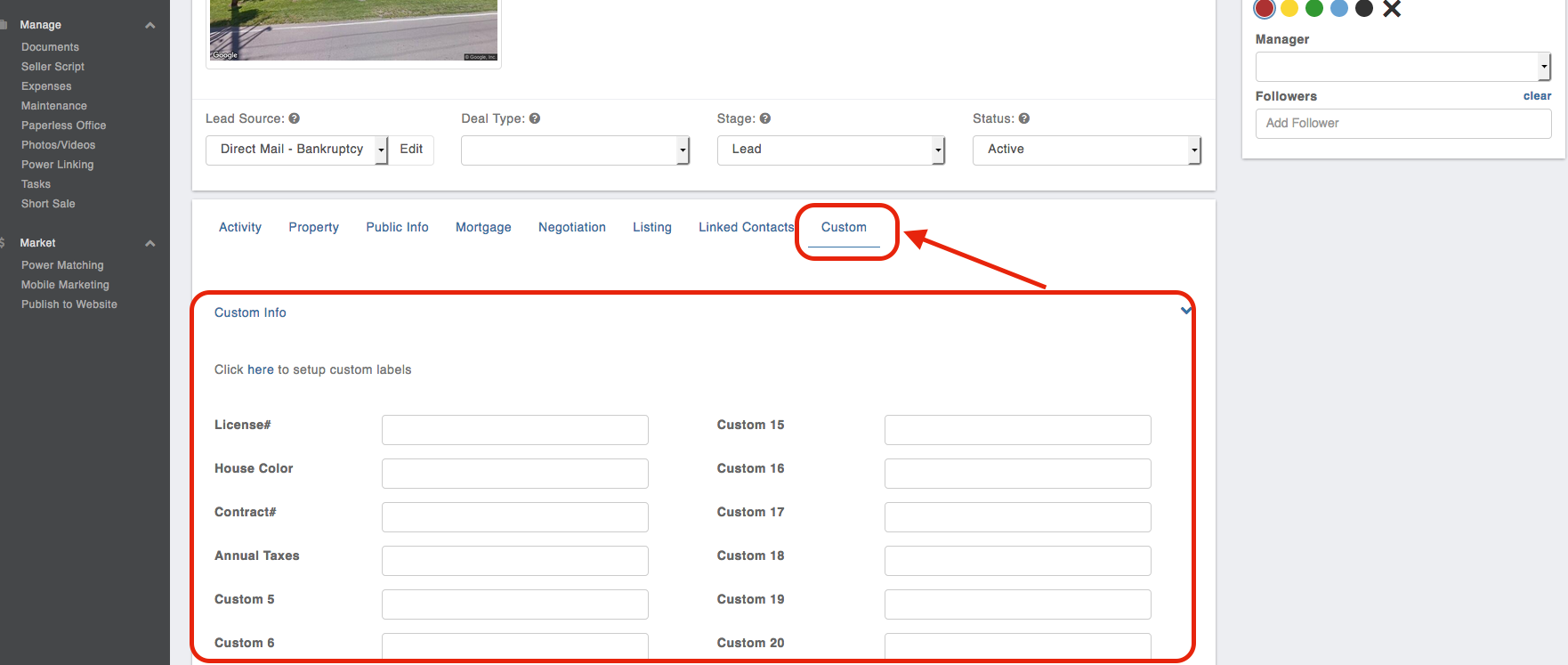The width and height of the screenshot is (1568, 665).
Task: Select the yellow color swatch
Action: [x=1289, y=8]
